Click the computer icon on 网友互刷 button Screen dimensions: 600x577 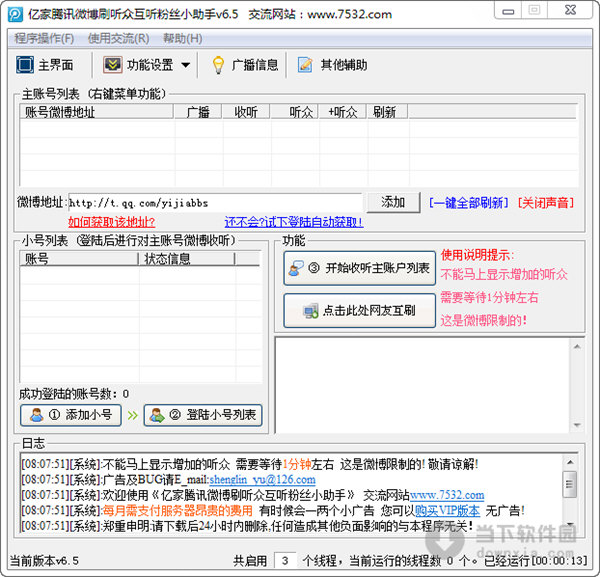(310, 311)
